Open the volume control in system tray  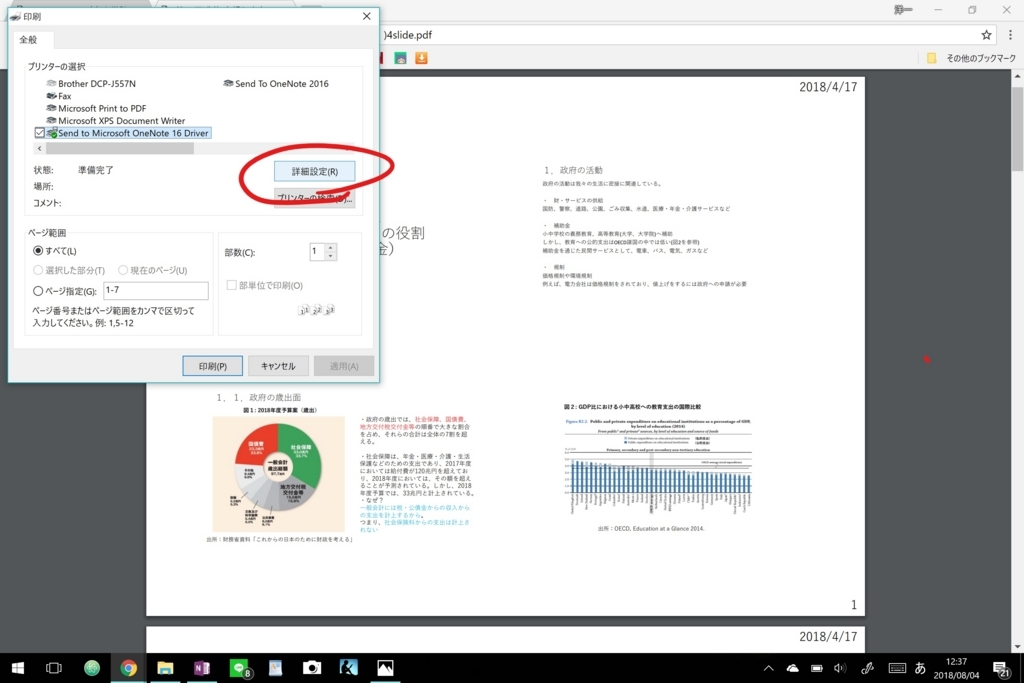coord(838,668)
